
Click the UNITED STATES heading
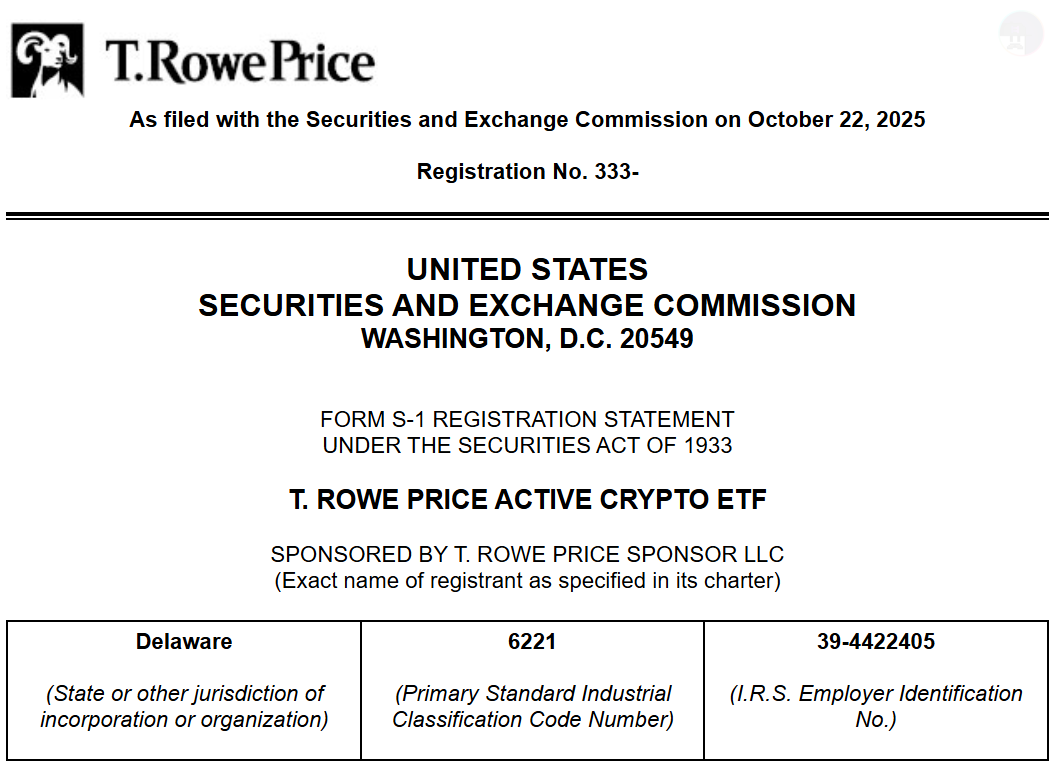point(527,270)
